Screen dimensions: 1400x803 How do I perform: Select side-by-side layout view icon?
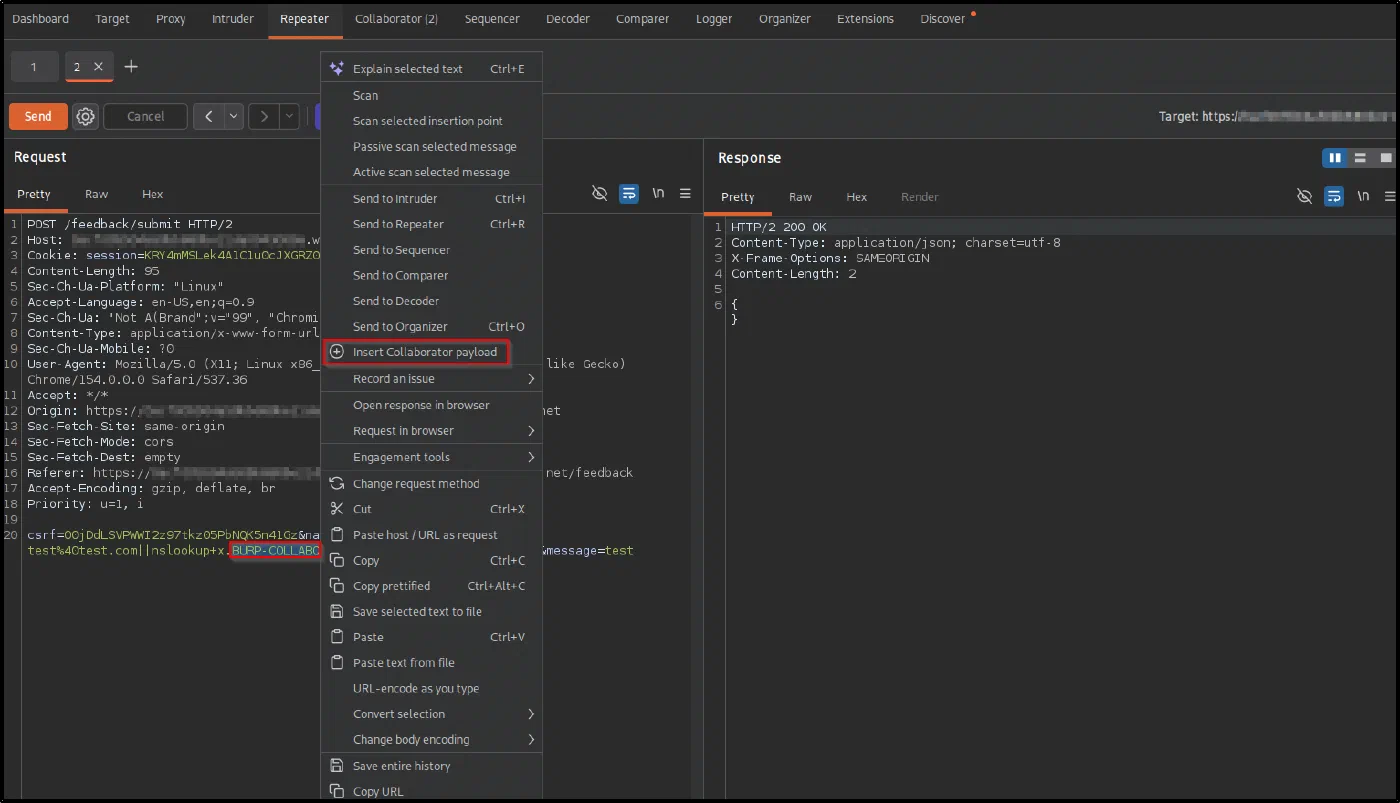pos(1335,158)
